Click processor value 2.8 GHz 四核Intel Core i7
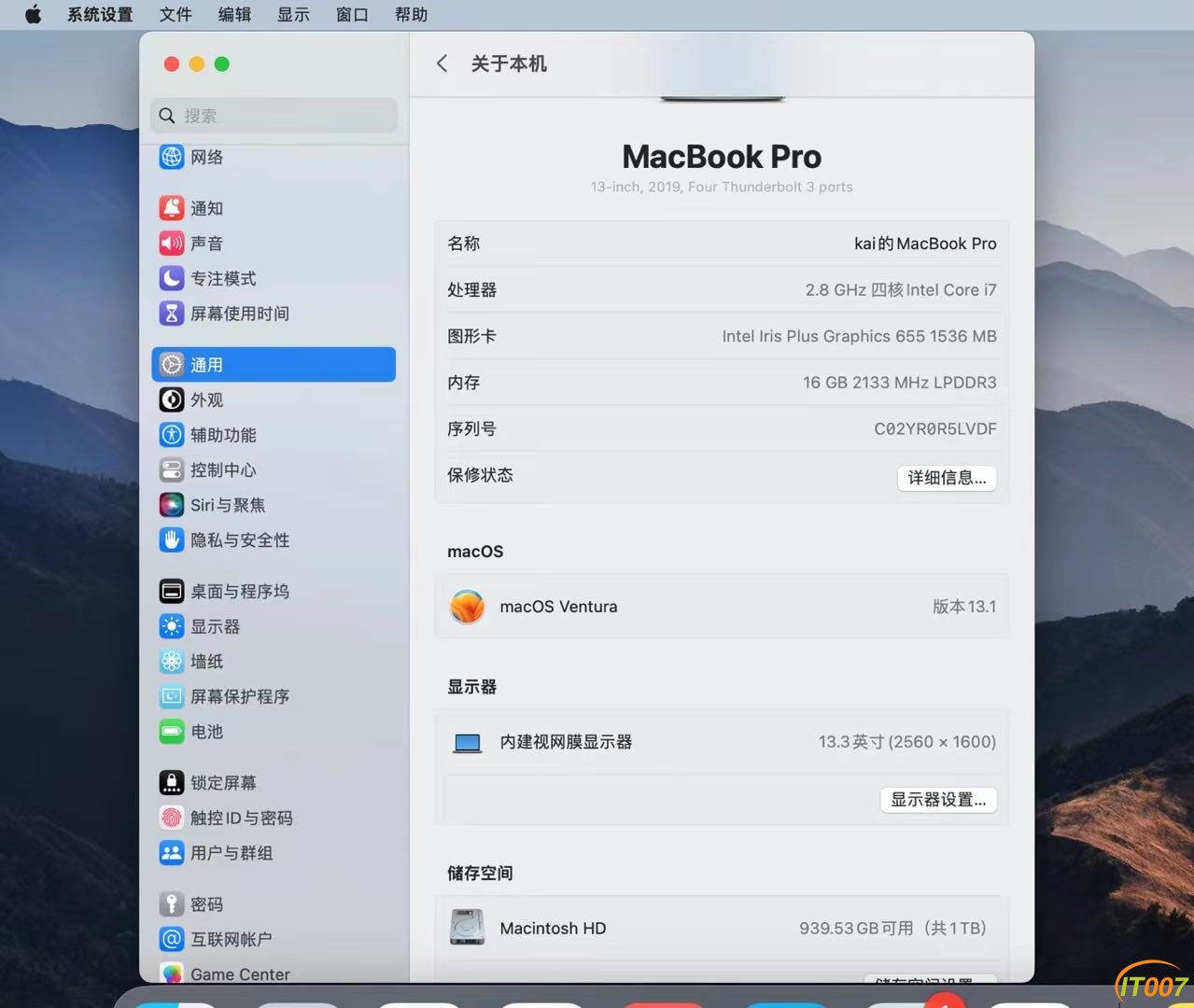1194x1008 pixels. (x=901, y=290)
